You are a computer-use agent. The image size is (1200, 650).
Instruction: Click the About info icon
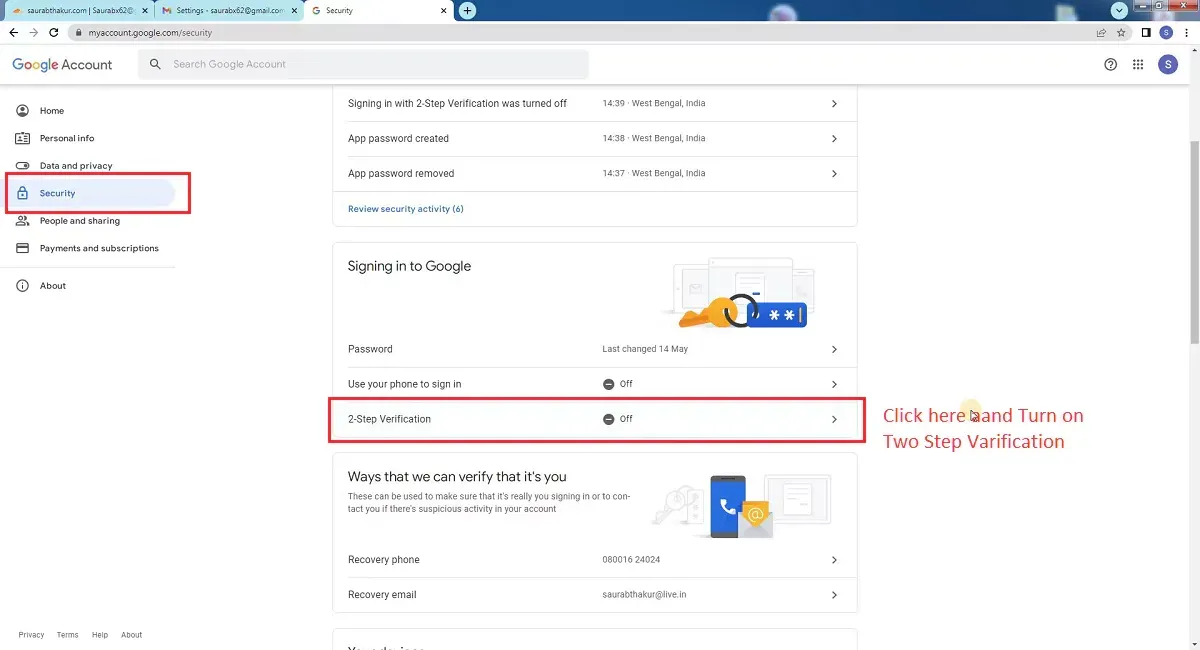22,286
